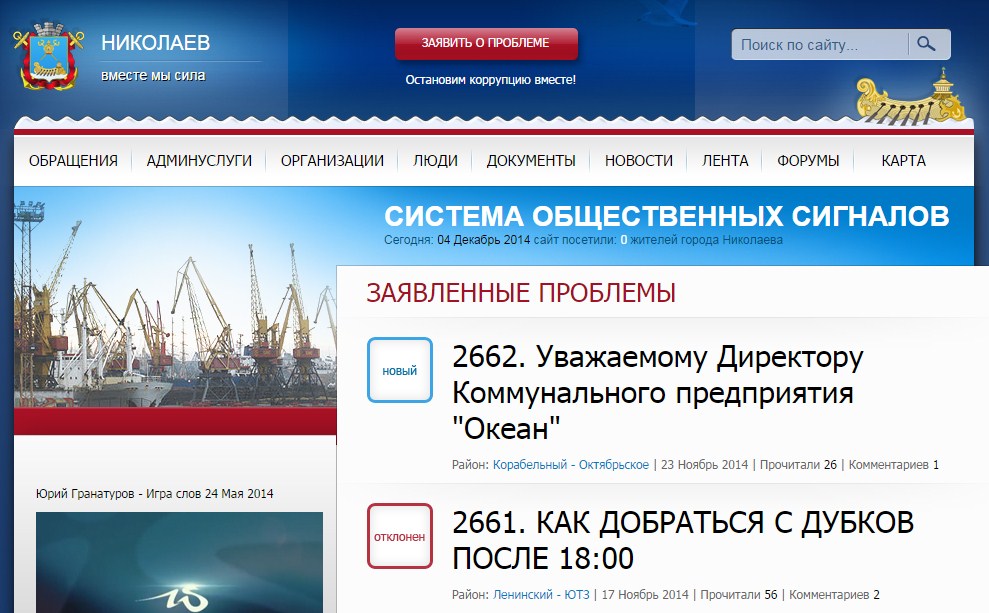This screenshot has width=989, height=613.
Task: Open the "Обращения" menu item
Action: (x=73, y=160)
